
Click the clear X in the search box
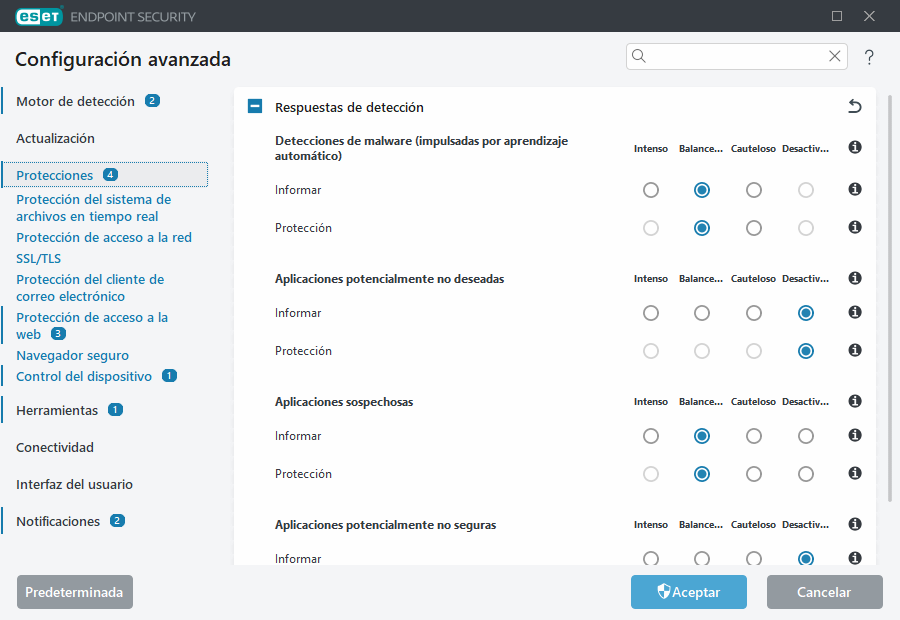[x=834, y=56]
